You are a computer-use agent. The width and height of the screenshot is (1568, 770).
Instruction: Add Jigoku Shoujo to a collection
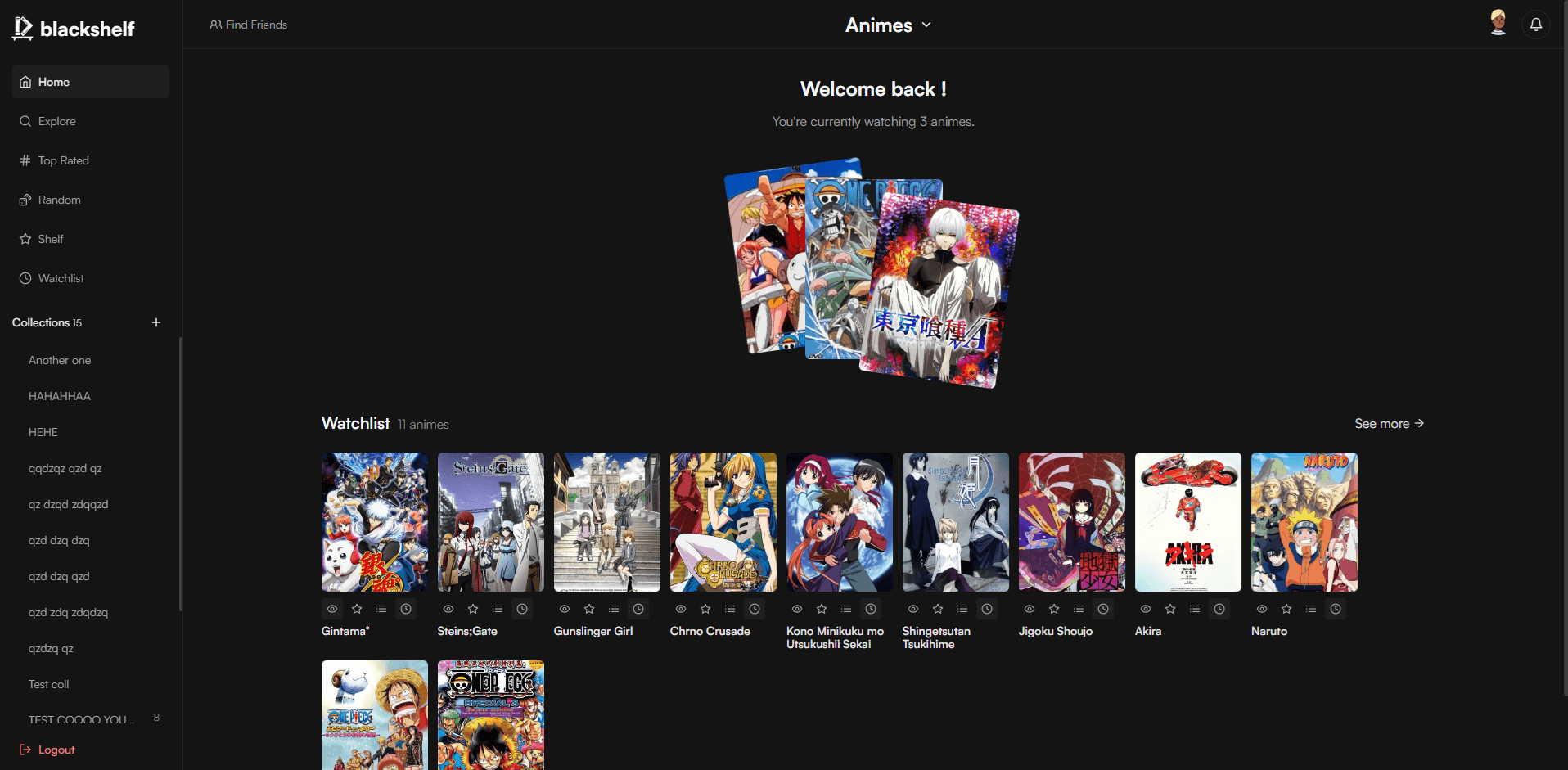[x=1079, y=609]
